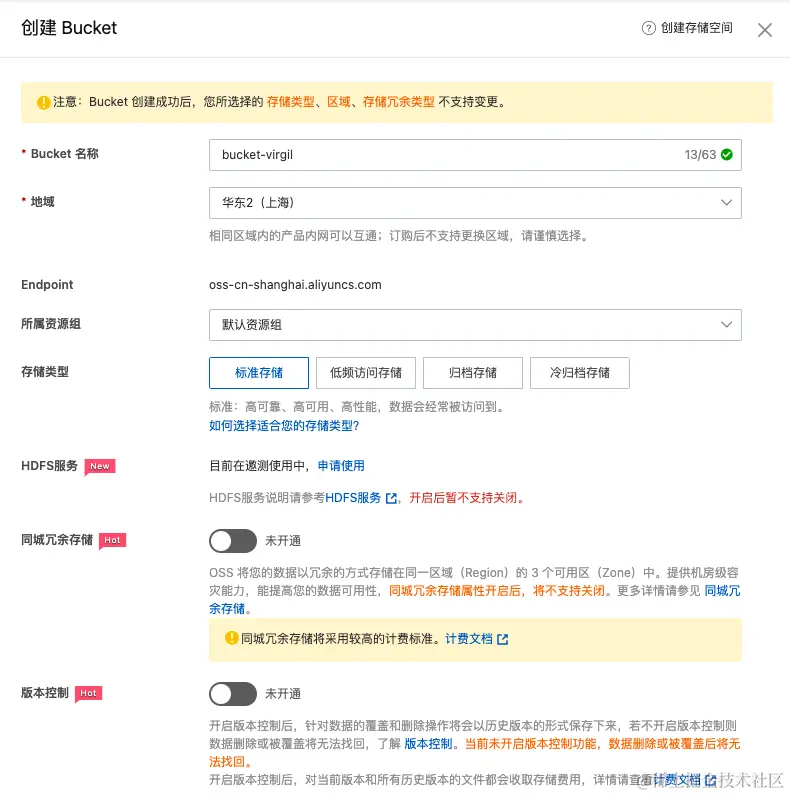
Task: Click the Hot badge beside 同城冗余存储
Action: (112, 540)
